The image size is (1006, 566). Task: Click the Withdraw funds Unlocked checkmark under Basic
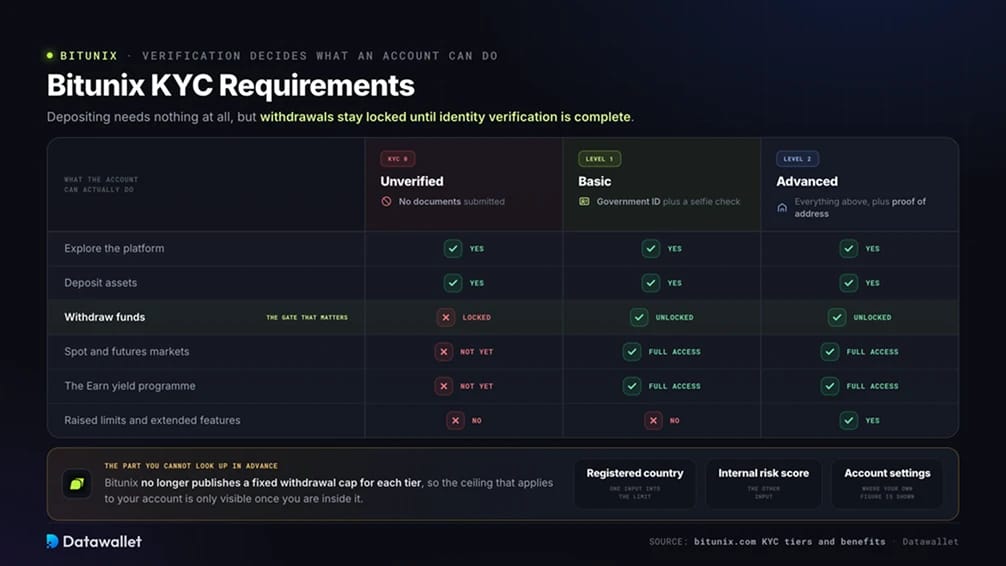pyautogui.click(x=639, y=317)
